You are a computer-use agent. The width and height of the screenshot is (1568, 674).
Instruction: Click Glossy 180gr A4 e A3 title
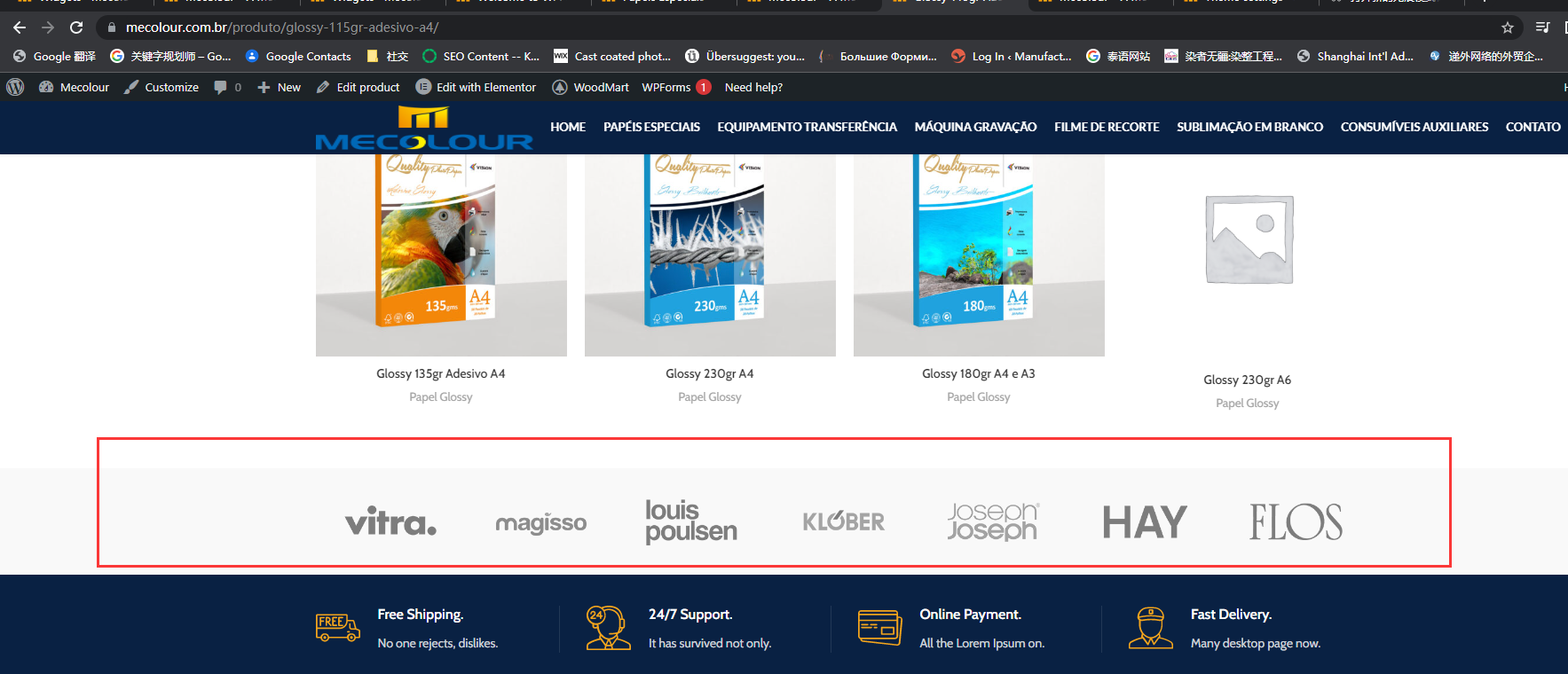[x=979, y=373]
